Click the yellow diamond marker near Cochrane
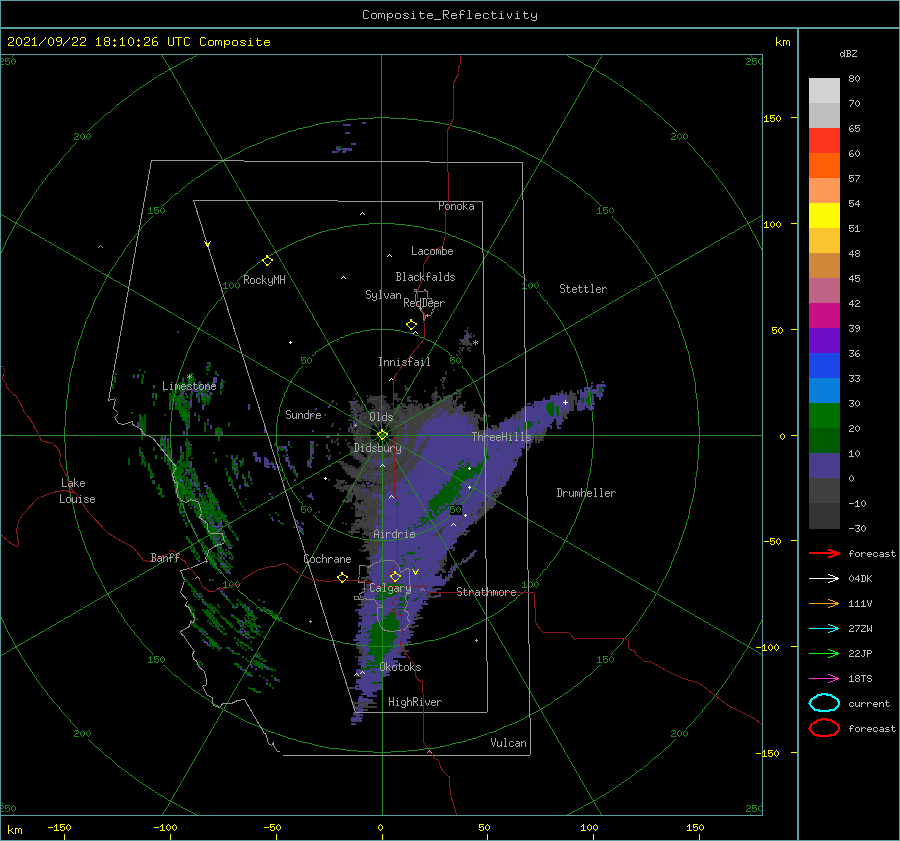This screenshot has width=900, height=841. coord(343,578)
